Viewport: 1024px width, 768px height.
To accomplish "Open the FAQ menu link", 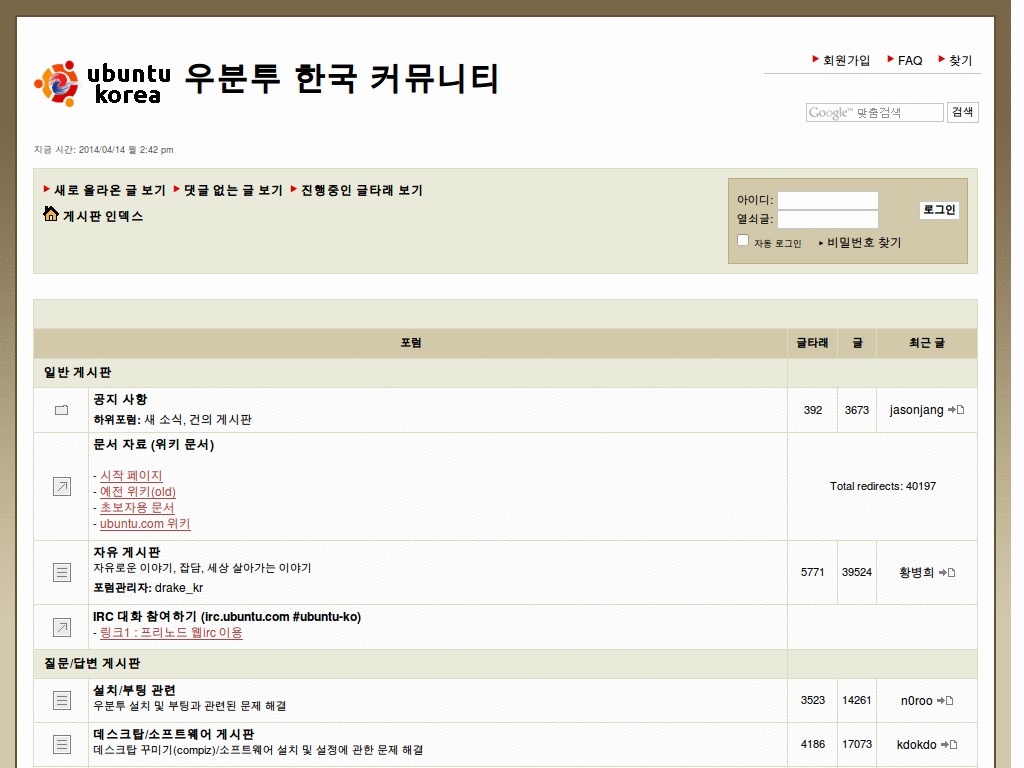I will pos(910,61).
